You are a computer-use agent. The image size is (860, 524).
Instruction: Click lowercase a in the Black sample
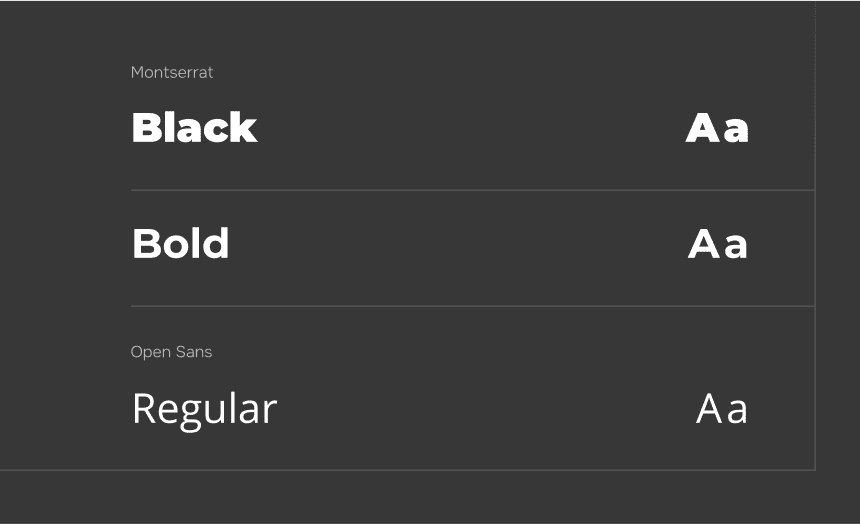point(736,130)
